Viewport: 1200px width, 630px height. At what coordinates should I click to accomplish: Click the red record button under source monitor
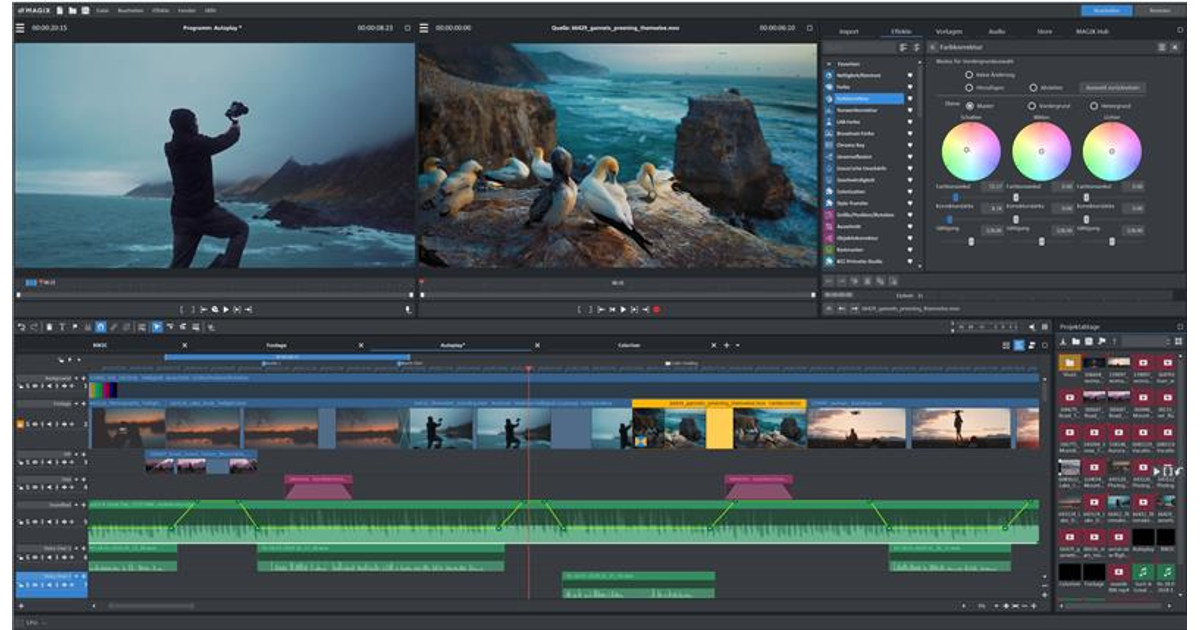point(656,310)
